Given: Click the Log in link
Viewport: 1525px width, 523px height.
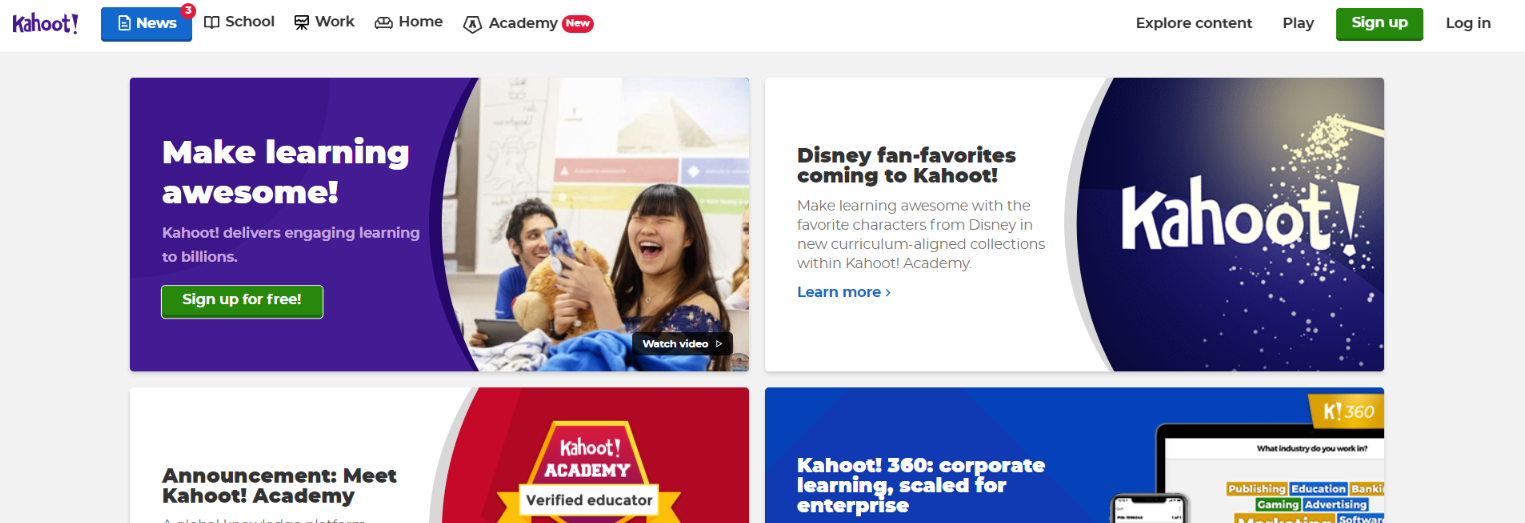Looking at the screenshot, I should (x=1468, y=23).
